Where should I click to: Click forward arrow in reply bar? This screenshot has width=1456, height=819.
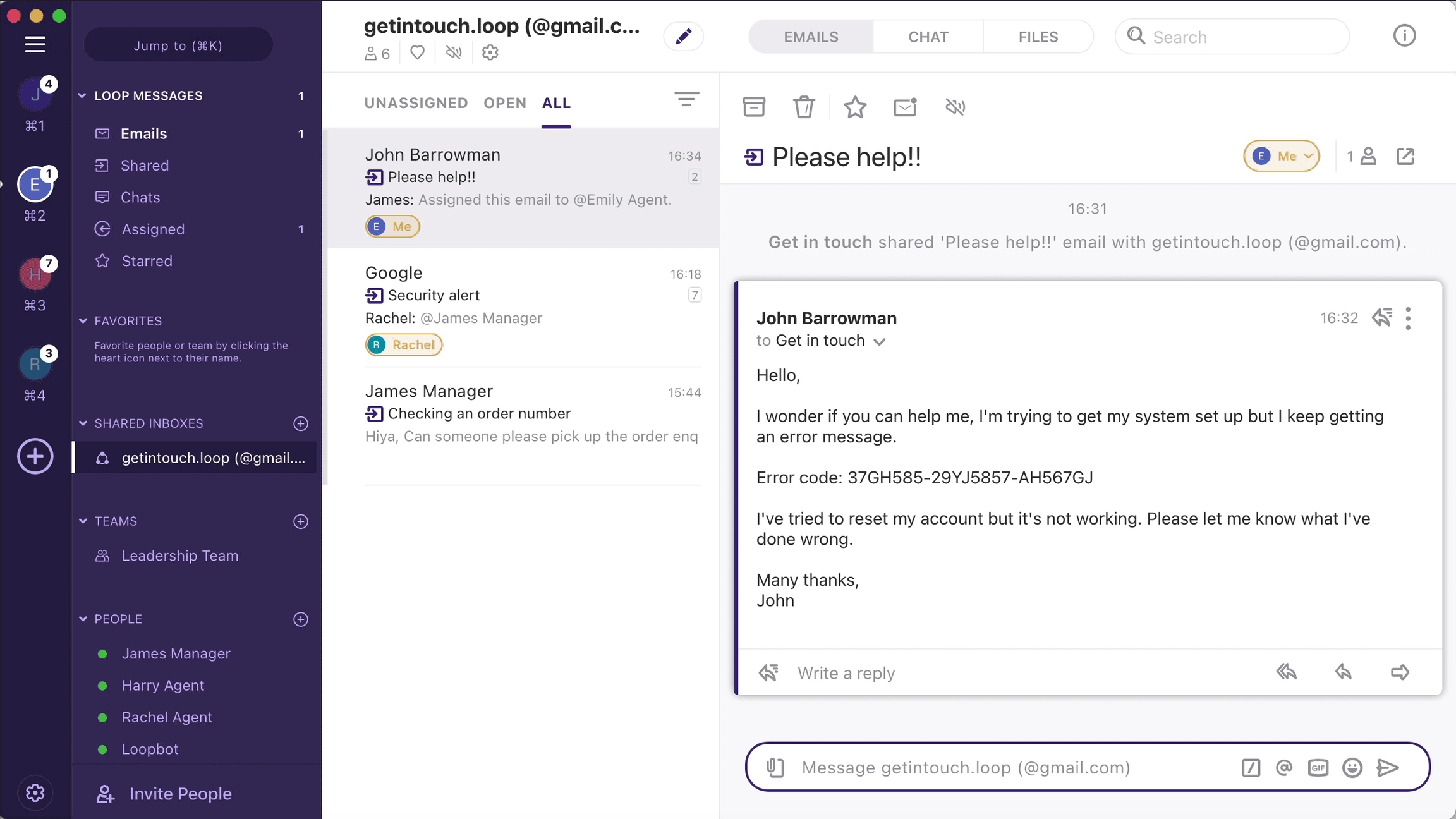pyautogui.click(x=1400, y=672)
